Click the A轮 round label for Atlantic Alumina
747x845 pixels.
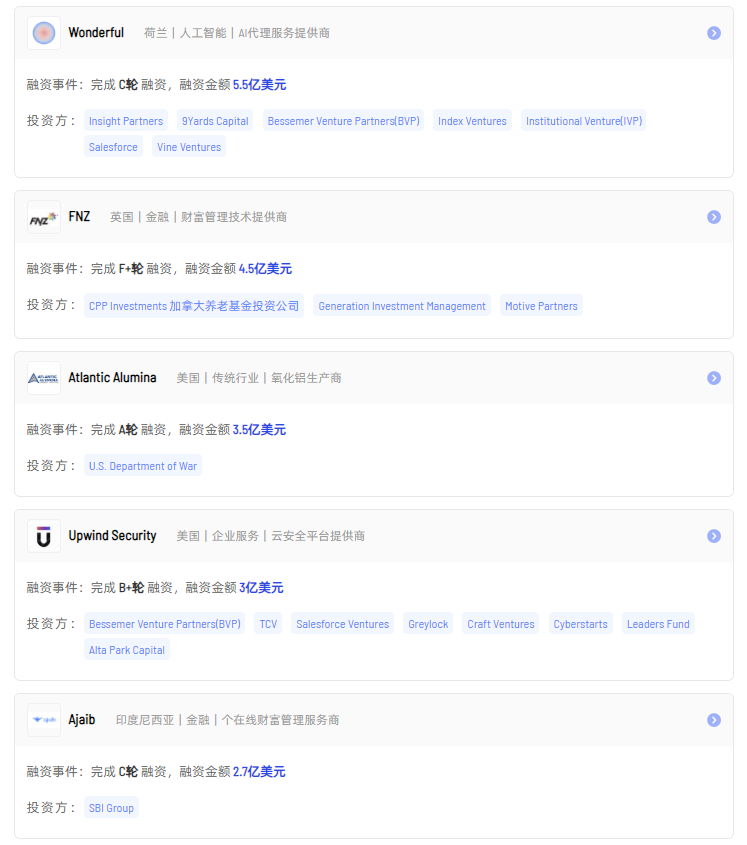[x=128, y=430]
